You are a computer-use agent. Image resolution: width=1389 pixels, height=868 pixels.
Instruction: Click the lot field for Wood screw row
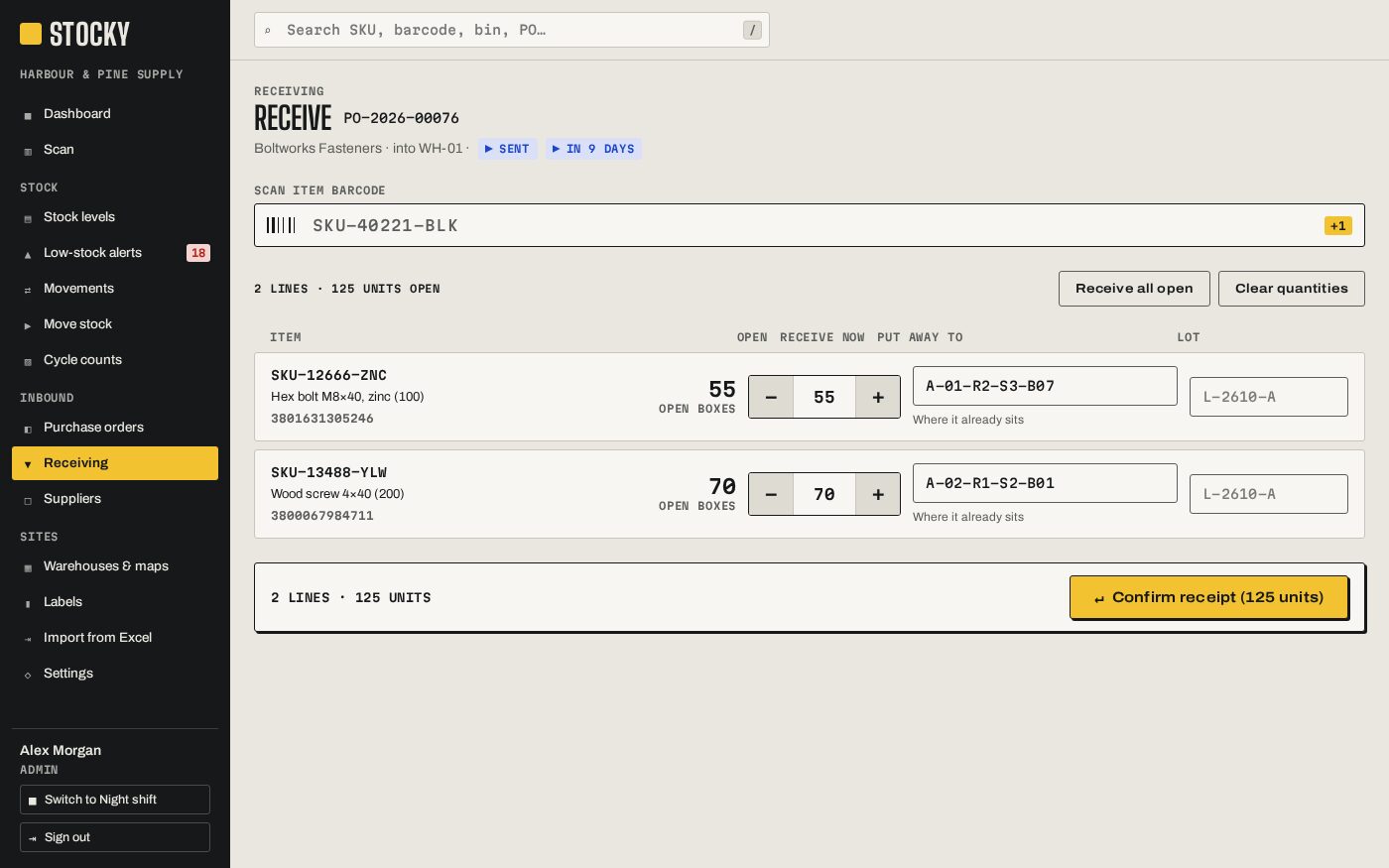[1269, 494]
